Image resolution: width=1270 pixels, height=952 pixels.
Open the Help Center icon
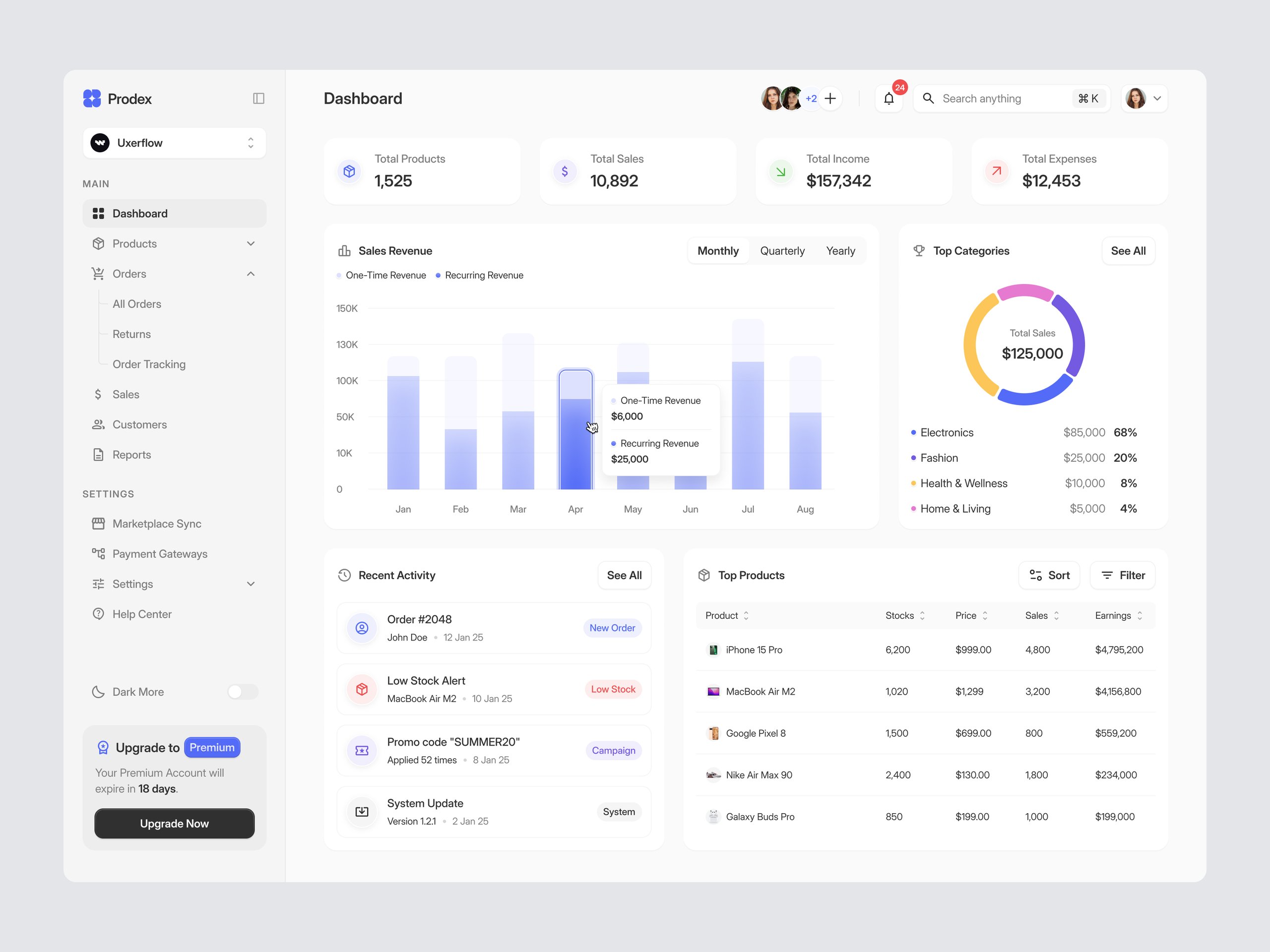(98, 613)
